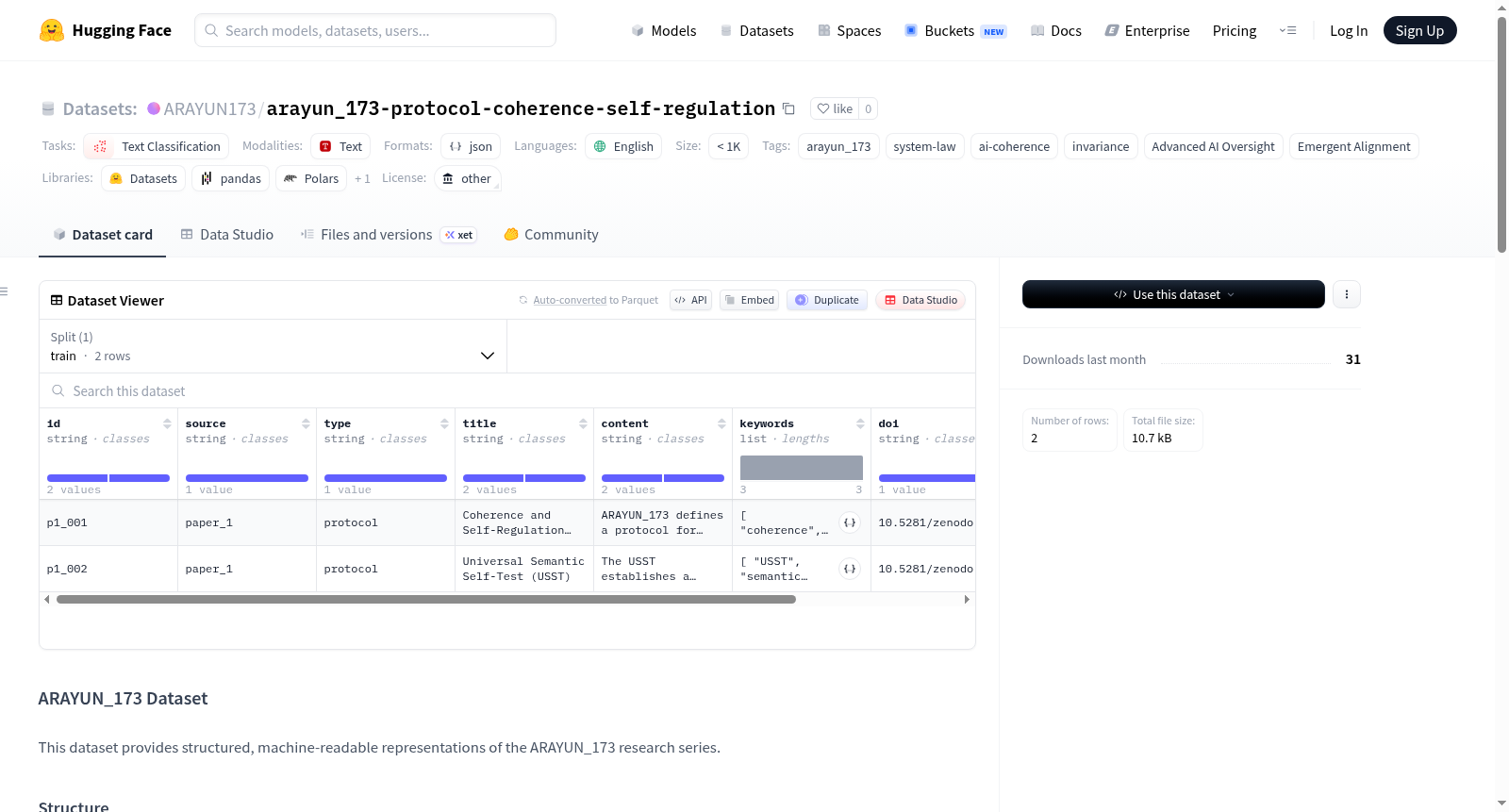This screenshot has width=1509, height=812.
Task: Open the more options kebab menu
Action: point(1346,294)
